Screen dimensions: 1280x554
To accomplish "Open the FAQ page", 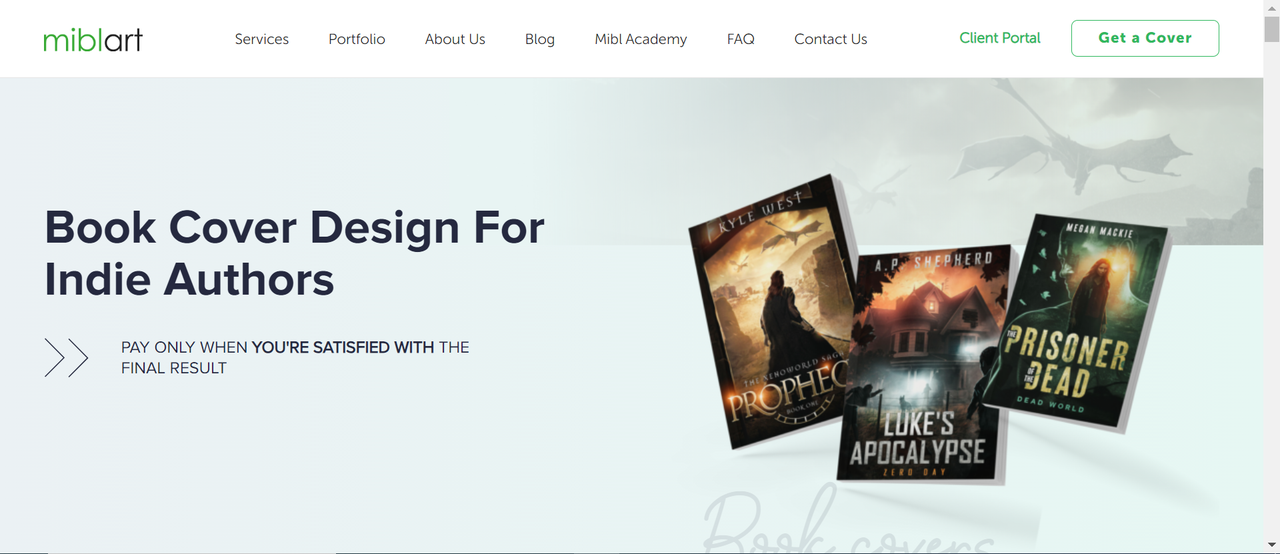I will point(741,39).
